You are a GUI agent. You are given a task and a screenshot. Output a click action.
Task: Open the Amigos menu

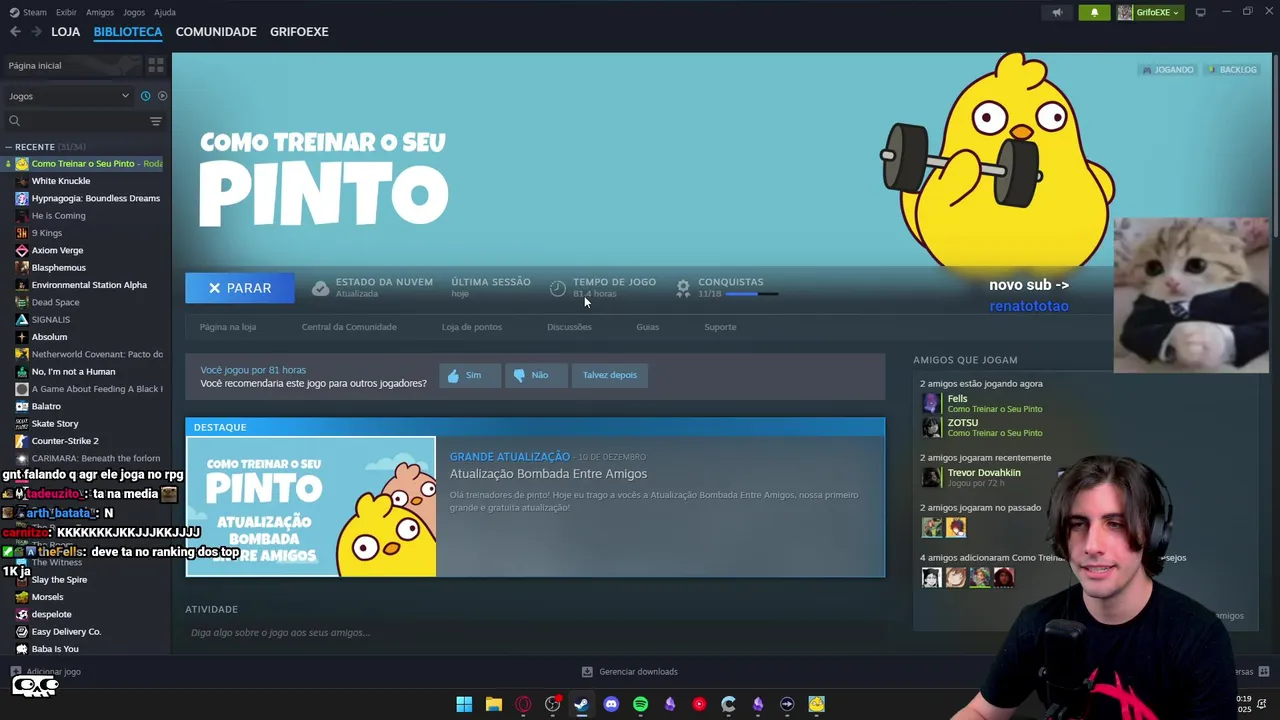click(x=100, y=12)
